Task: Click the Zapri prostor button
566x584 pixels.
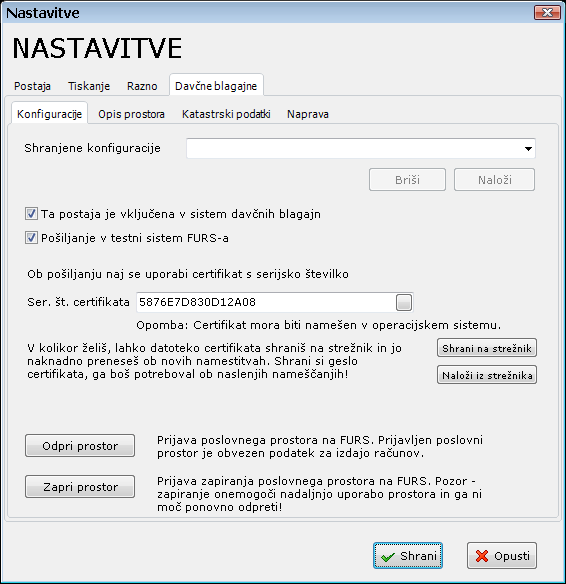Action: tap(80, 486)
